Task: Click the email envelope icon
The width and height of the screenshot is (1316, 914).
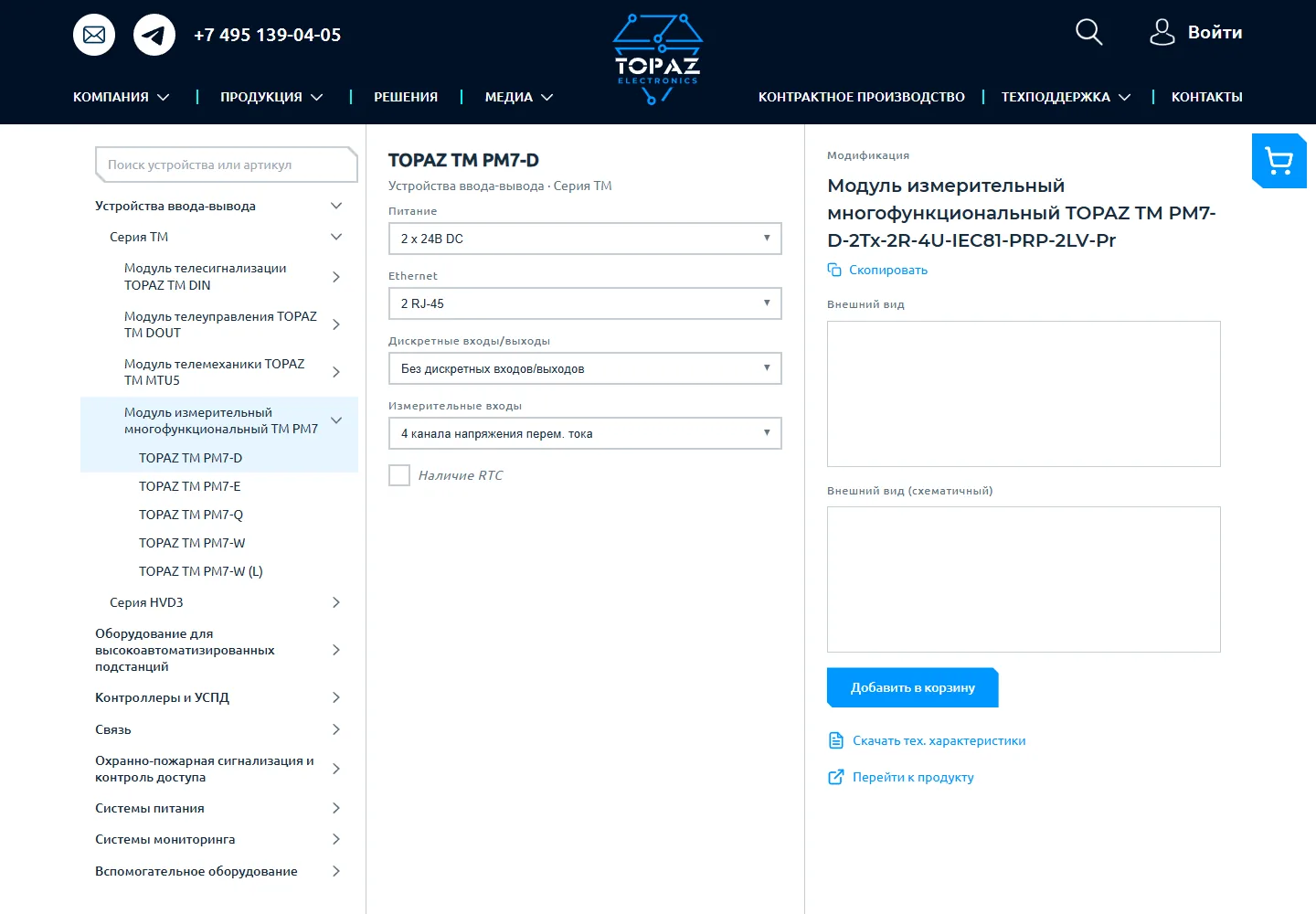Action: click(x=94, y=35)
